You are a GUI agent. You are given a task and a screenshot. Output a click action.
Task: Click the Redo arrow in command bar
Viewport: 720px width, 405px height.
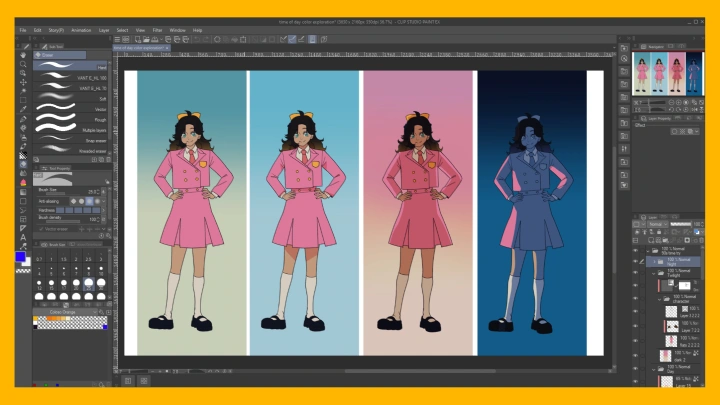(x=206, y=39)
